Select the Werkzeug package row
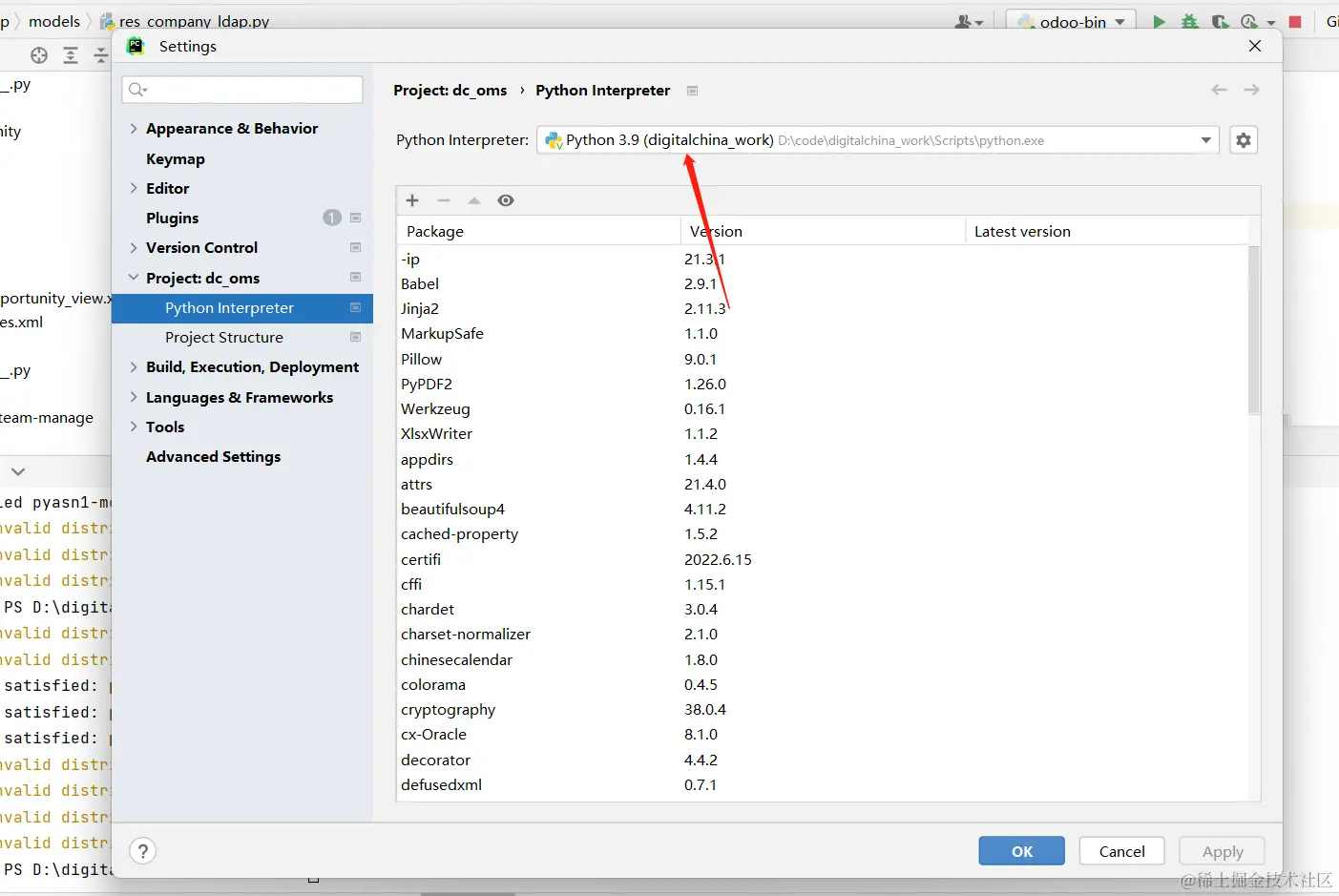Image resolution: width=1339 pixels, height=896 pixels. pyautogui.click(x=823, y=408)
